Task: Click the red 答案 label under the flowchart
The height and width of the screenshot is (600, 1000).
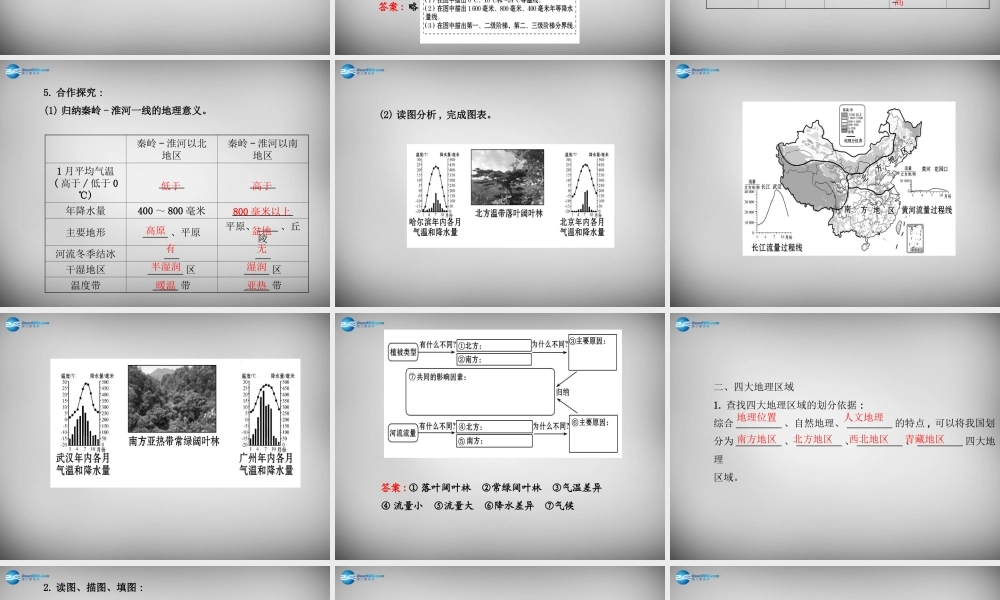Action: click(x=393, y=488)
